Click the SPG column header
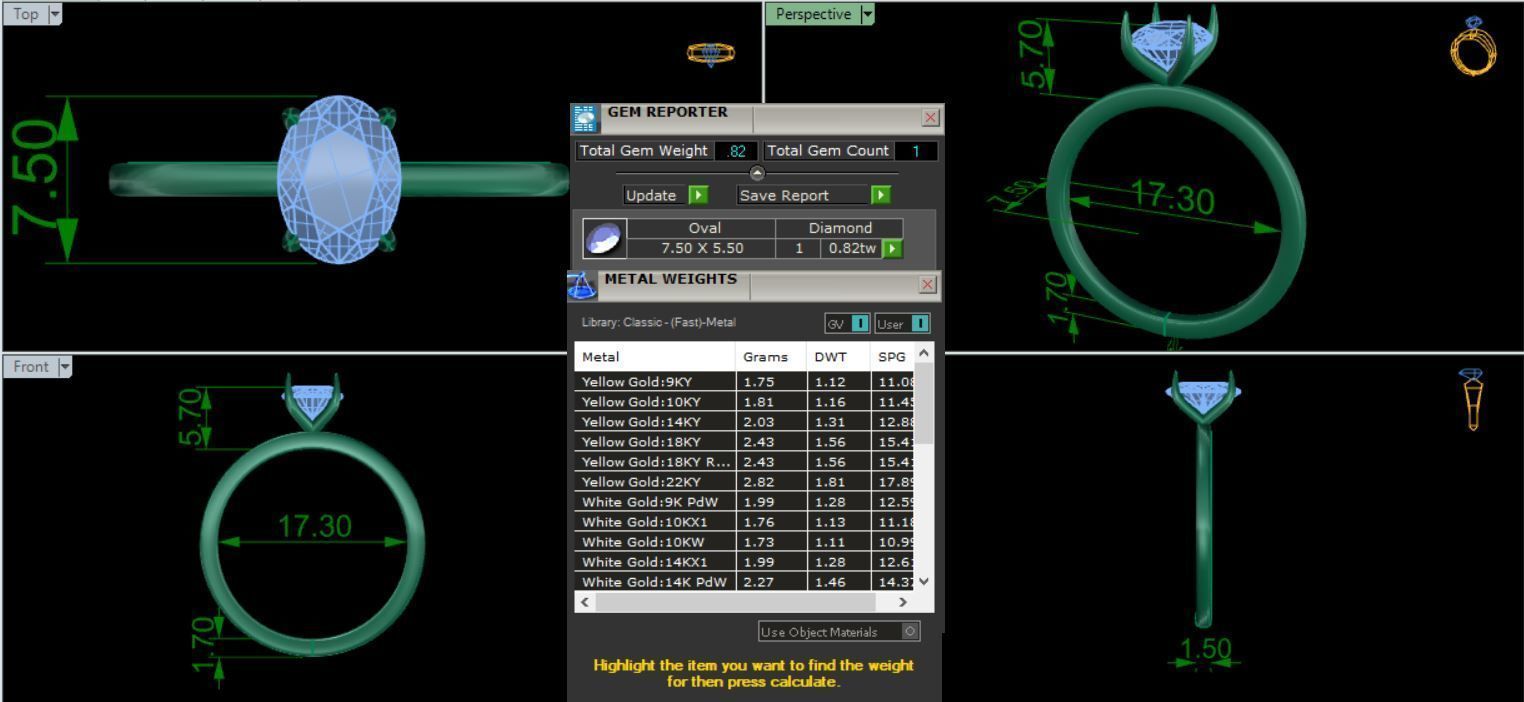Image resolution: width=1524 pixels, height=702 pixels. [892, 357]
